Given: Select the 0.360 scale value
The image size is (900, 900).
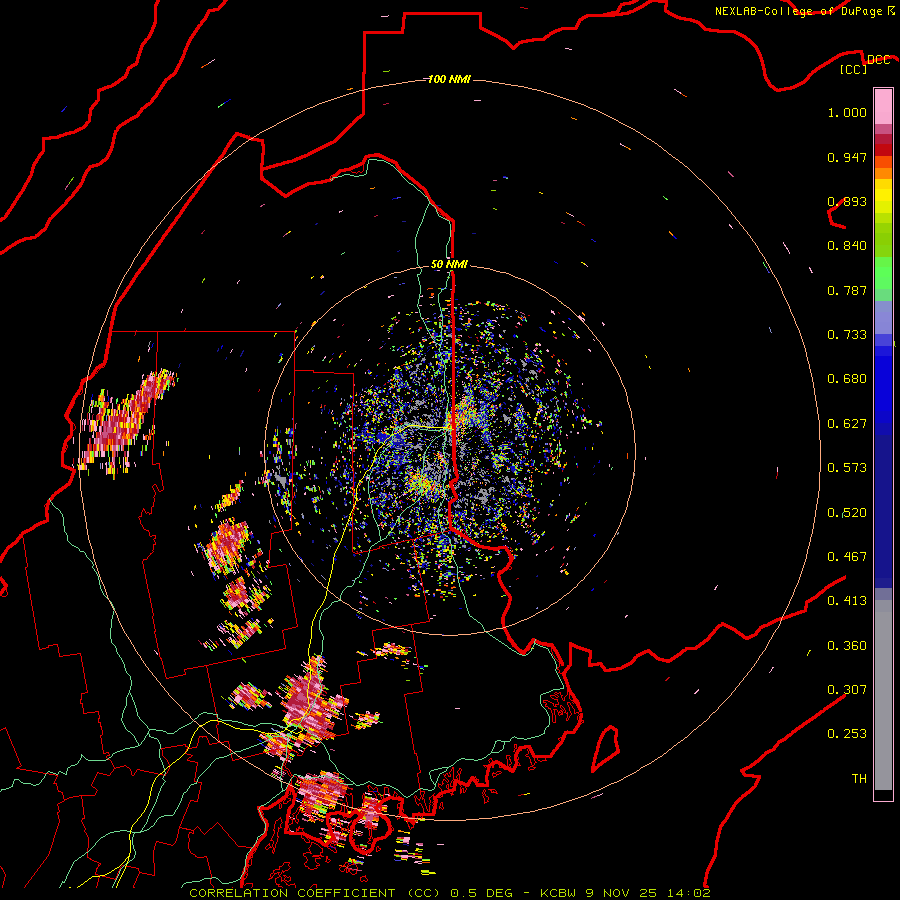Looking at the screenshot, I should pyautogui.click(x=847, y=646).
